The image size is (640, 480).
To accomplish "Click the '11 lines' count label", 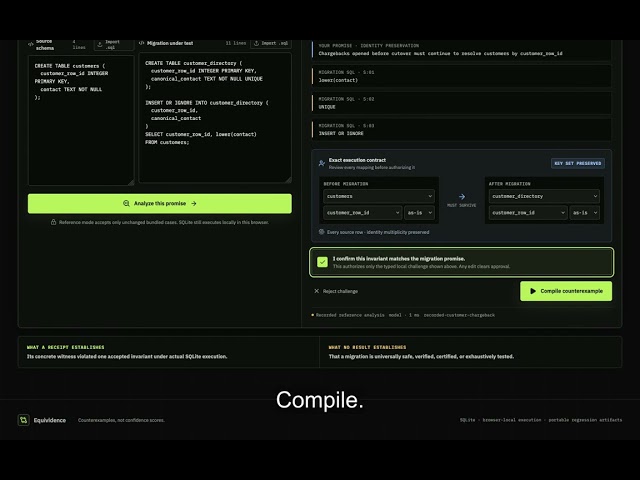I will 236,43.
